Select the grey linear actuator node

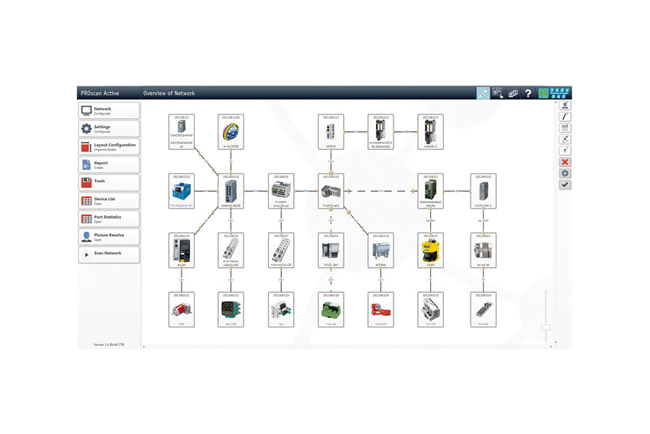483,310
